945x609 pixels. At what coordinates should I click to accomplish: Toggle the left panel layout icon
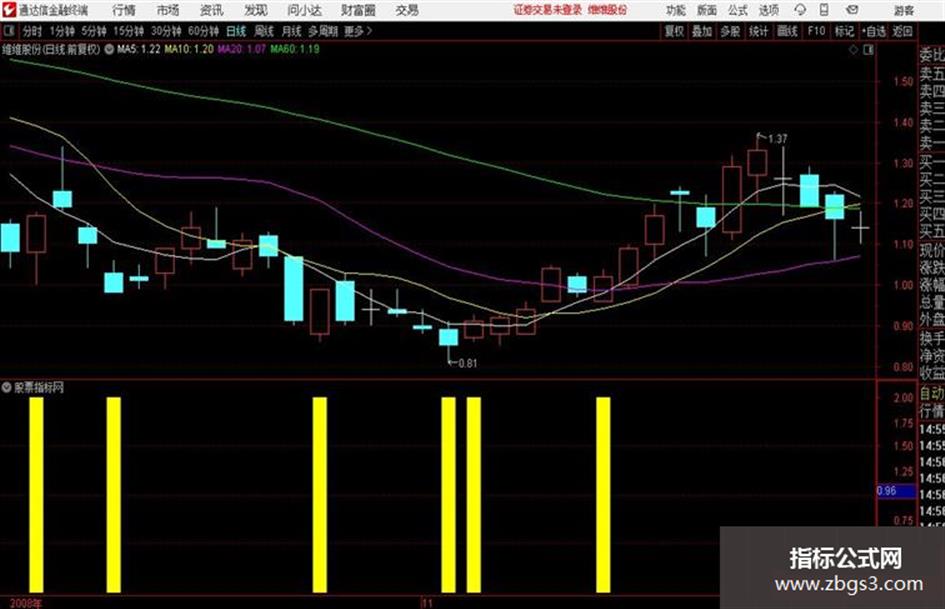[9, 31]
